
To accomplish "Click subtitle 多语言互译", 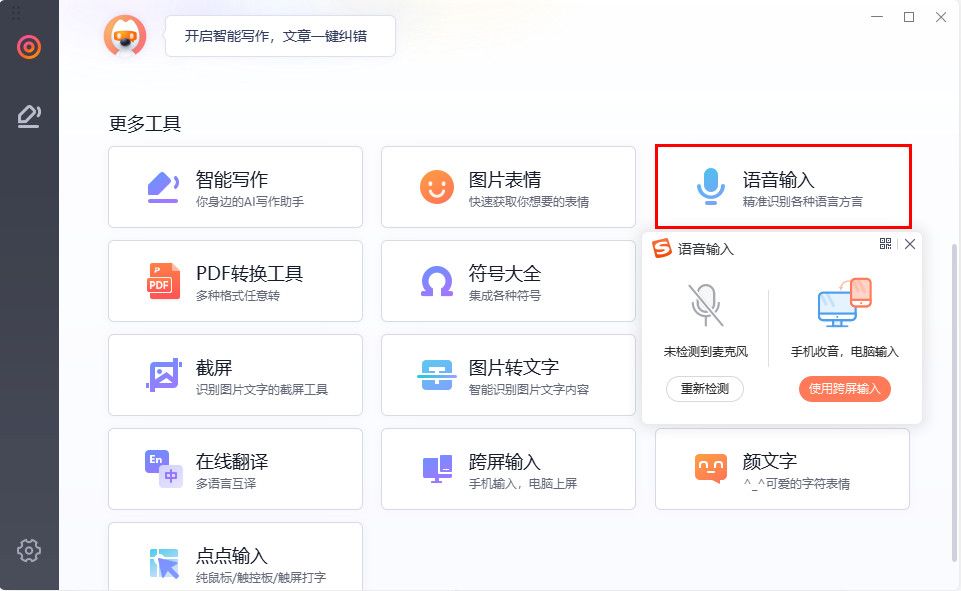I will tap(226, 484).
